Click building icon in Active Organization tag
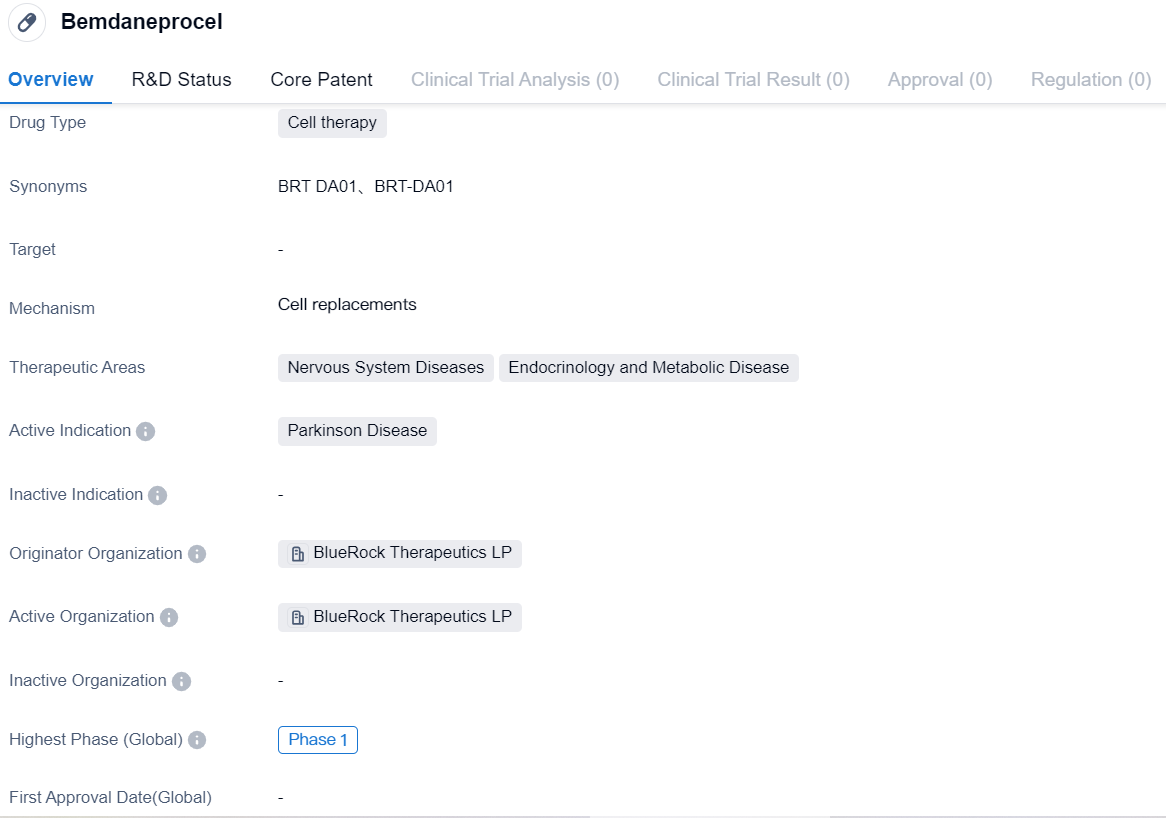Image resolution: width=1166 pixels, height=818 pixels. pos(297,617)
